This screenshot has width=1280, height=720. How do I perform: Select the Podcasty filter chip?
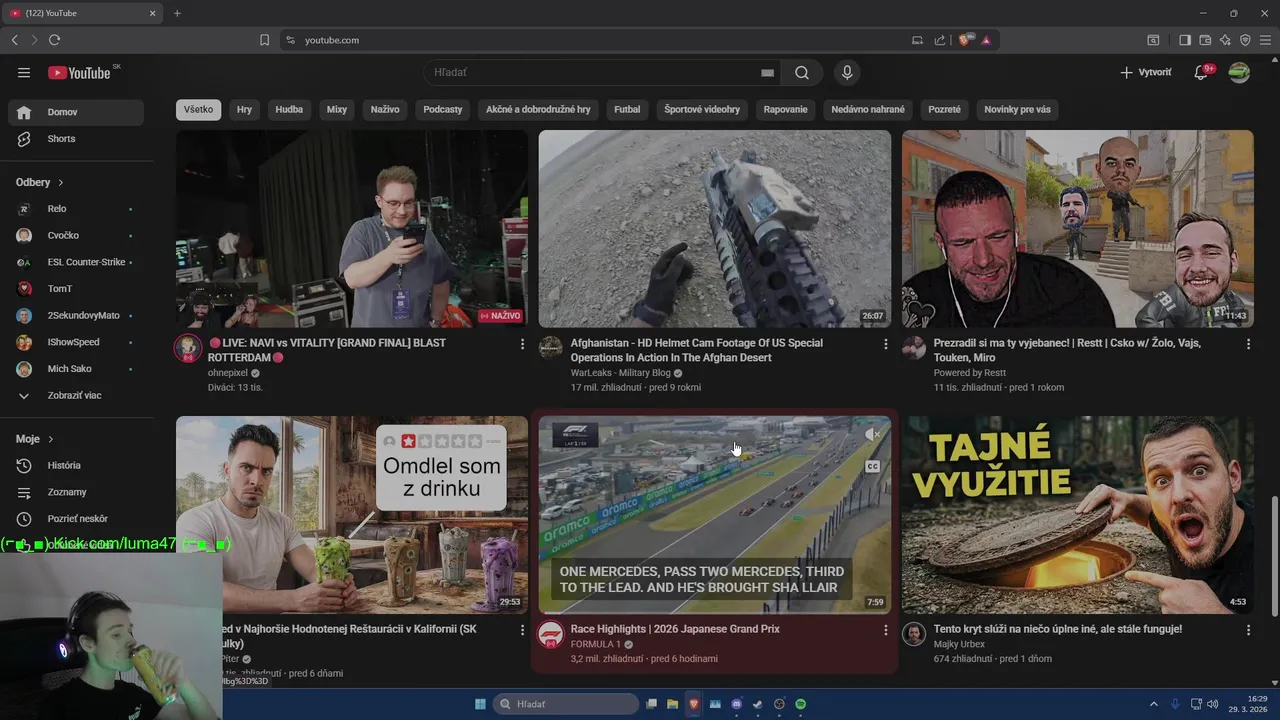(443, 109)
